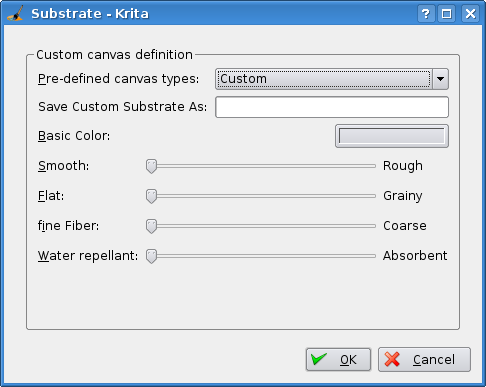Click the Absorbent label
Image resolution: width=486 pixels, height=387 pixels.
click(415, 256)
